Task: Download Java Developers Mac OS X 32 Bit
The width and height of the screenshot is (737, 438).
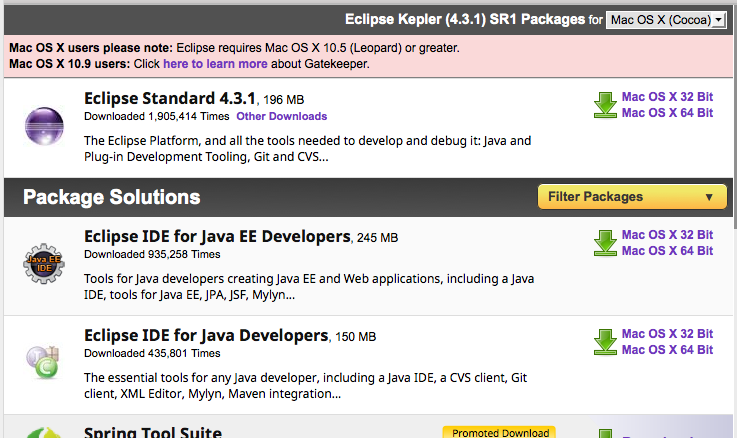Action: click(x=667, y=334)
